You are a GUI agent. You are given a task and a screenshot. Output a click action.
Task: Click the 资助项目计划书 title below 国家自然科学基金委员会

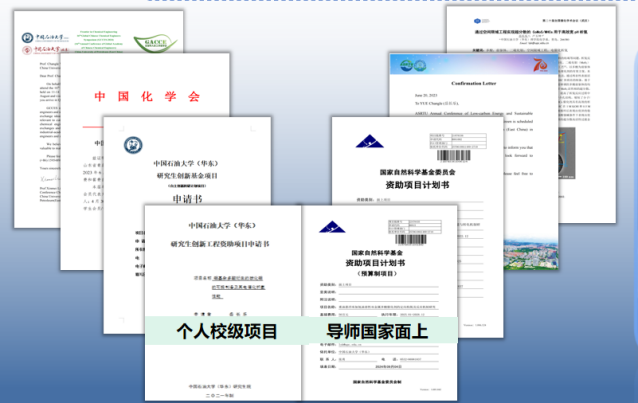417,185
